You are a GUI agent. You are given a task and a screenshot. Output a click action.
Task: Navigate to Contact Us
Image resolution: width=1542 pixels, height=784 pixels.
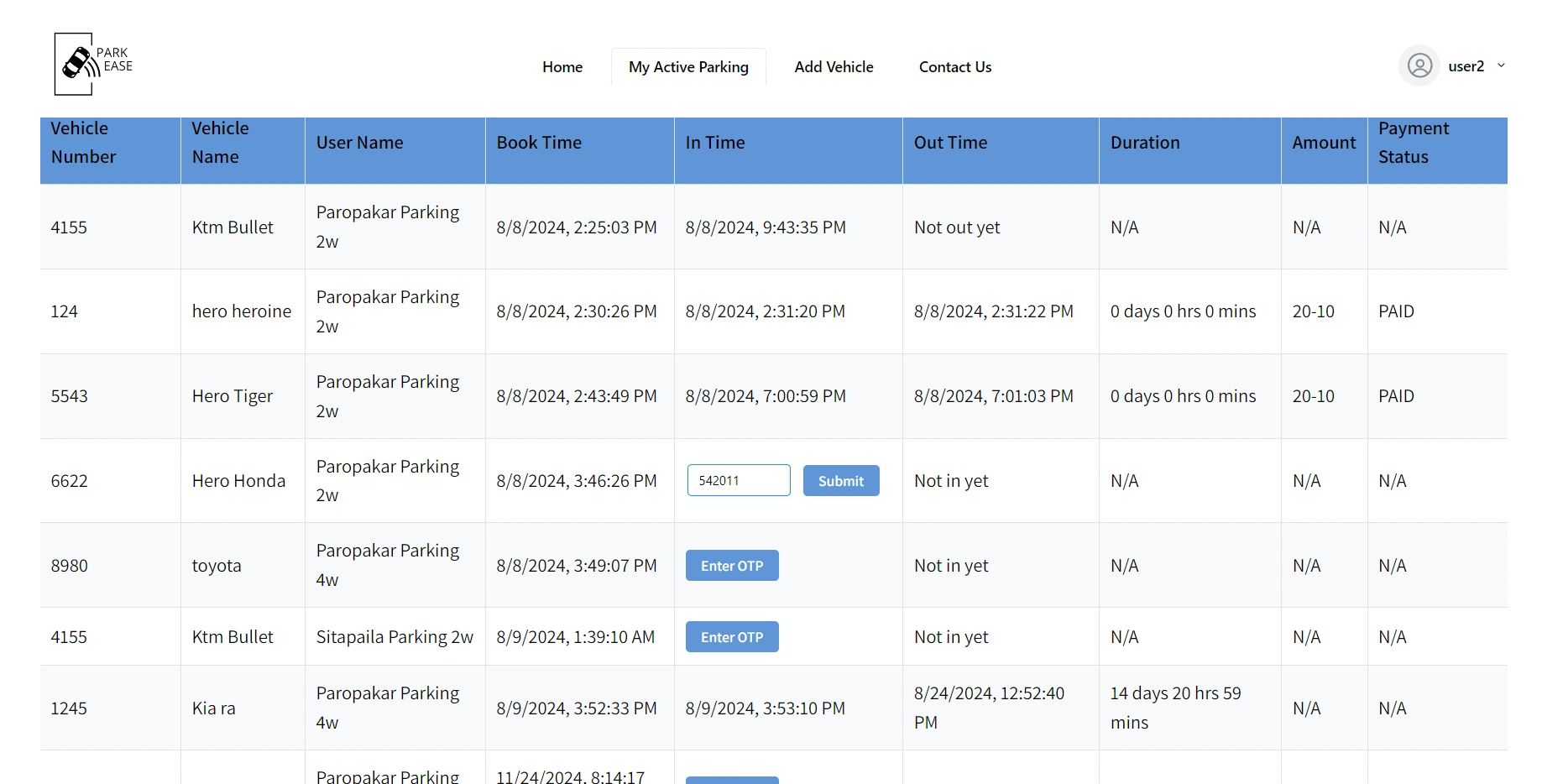click(955, 67)
